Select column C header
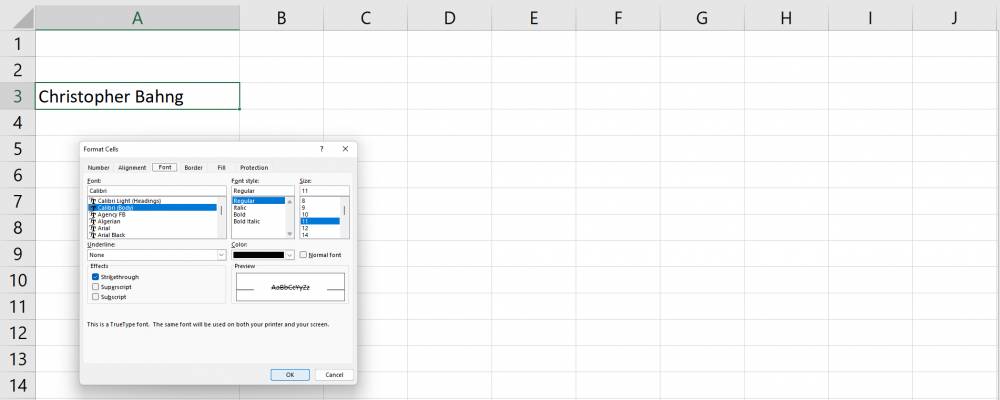 pyautogui.click(x=365, y=18)
